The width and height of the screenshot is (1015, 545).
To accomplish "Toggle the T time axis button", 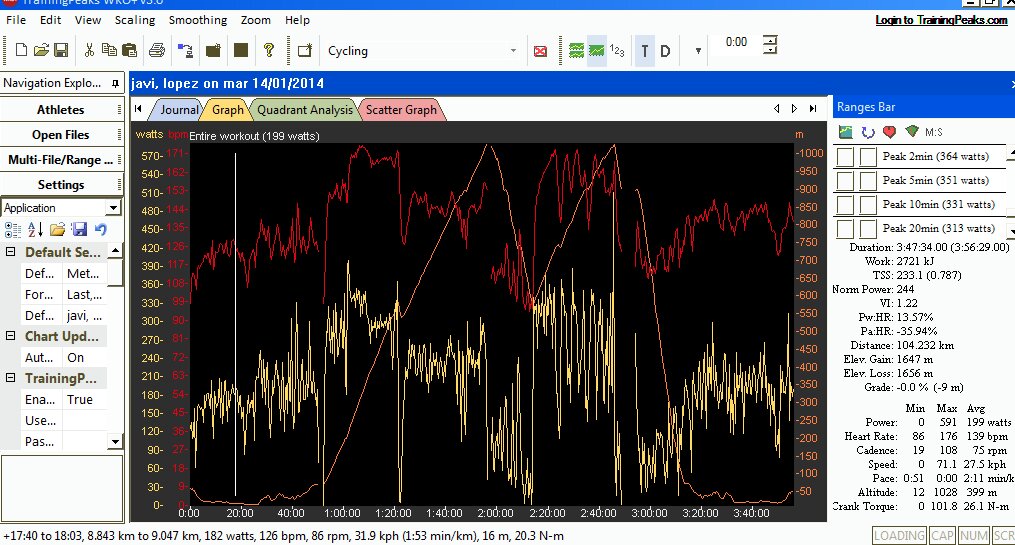I will pos(645,51).
